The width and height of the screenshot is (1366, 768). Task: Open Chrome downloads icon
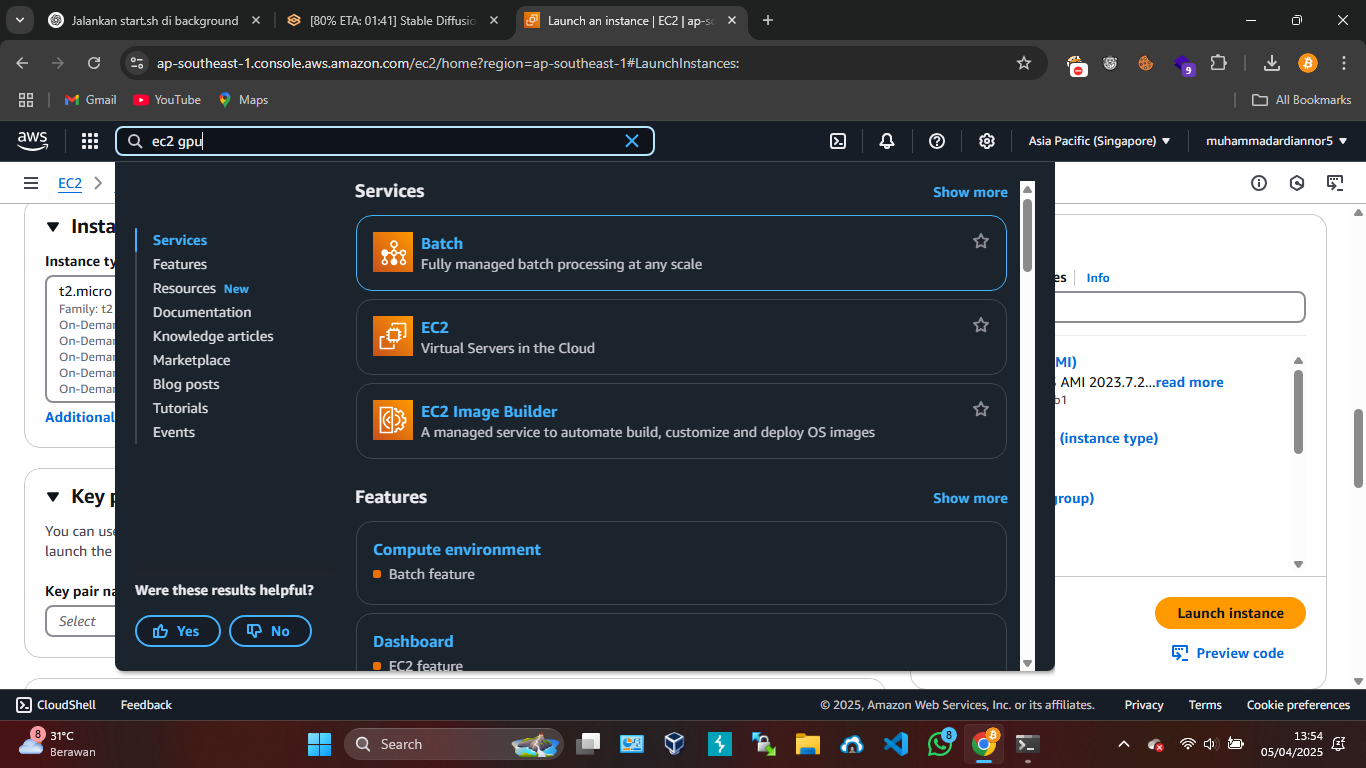(x=1272, y=63)
